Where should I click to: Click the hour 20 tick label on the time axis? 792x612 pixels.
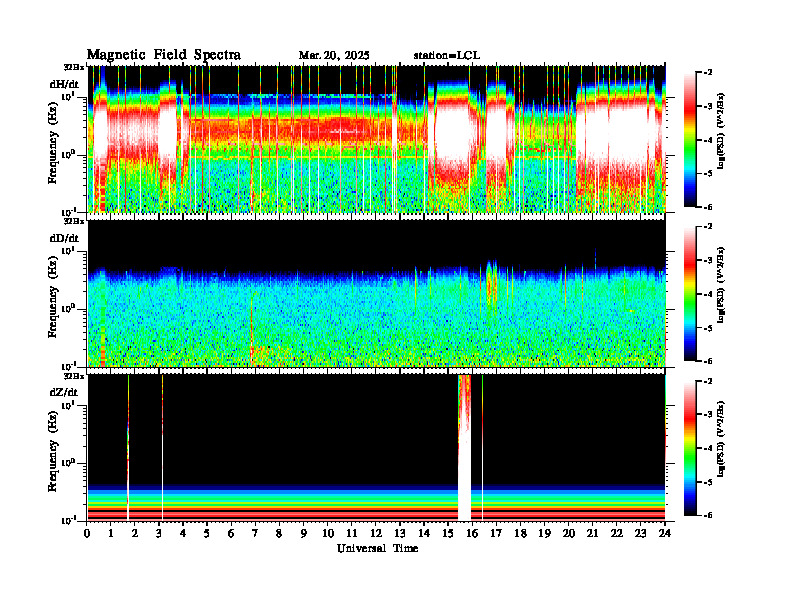point(569,534)
